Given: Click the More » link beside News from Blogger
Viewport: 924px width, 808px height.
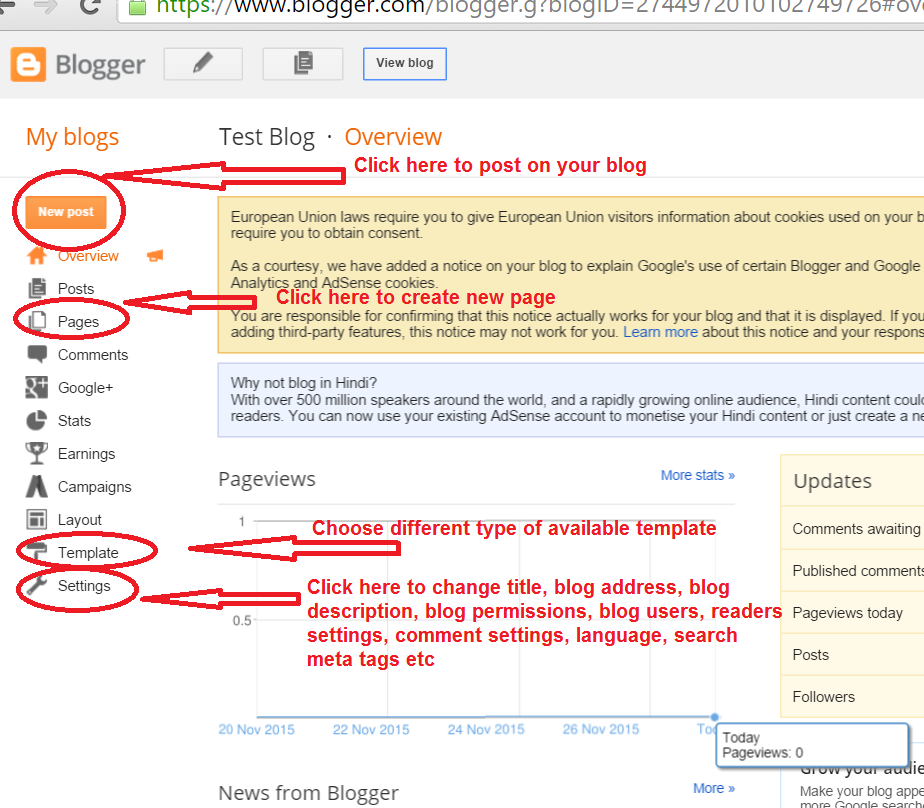Looking at the screenshot, I should pos(714,788).
